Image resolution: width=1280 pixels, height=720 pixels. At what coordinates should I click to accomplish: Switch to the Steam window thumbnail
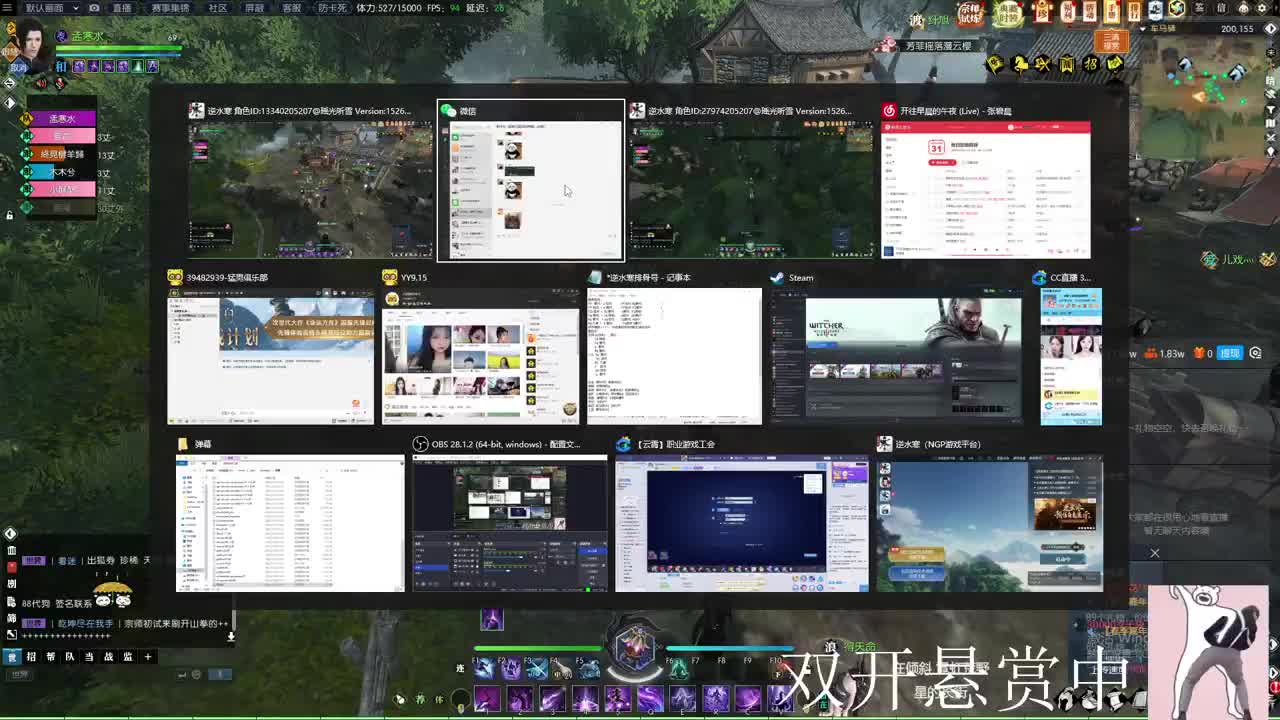click(x=896, y=348)
